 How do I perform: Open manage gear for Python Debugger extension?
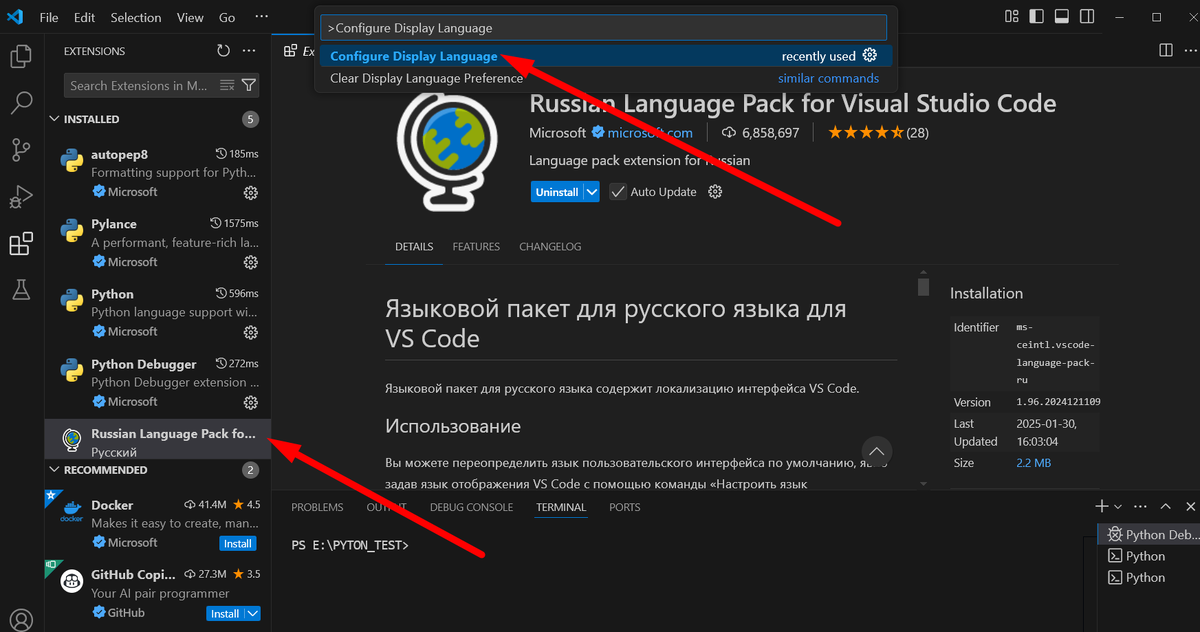[251, 402]
